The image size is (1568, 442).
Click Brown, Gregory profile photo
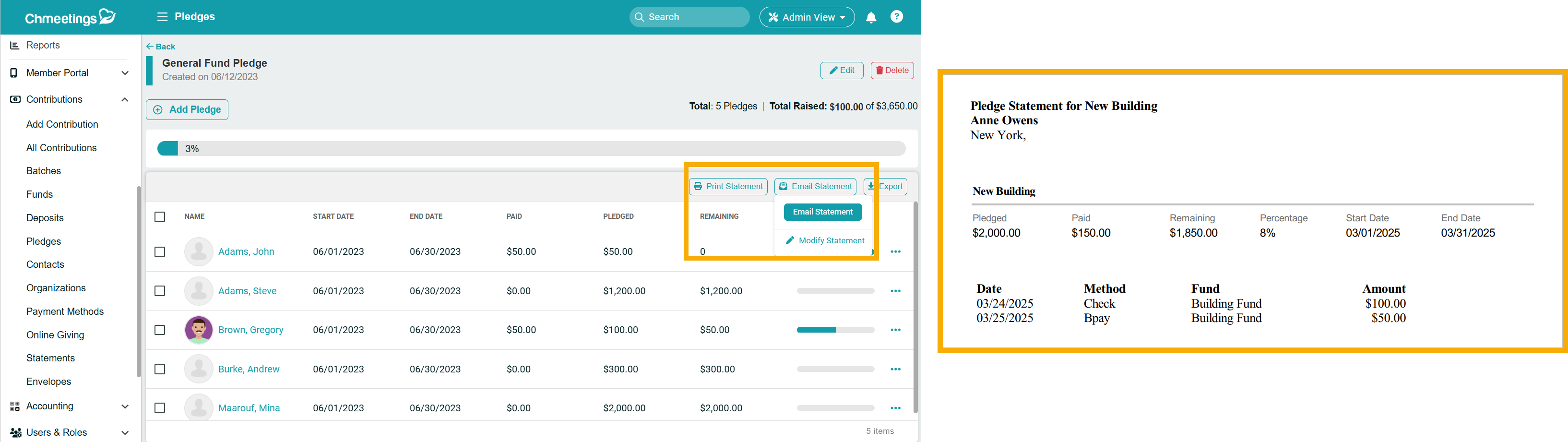coord(199,330)
